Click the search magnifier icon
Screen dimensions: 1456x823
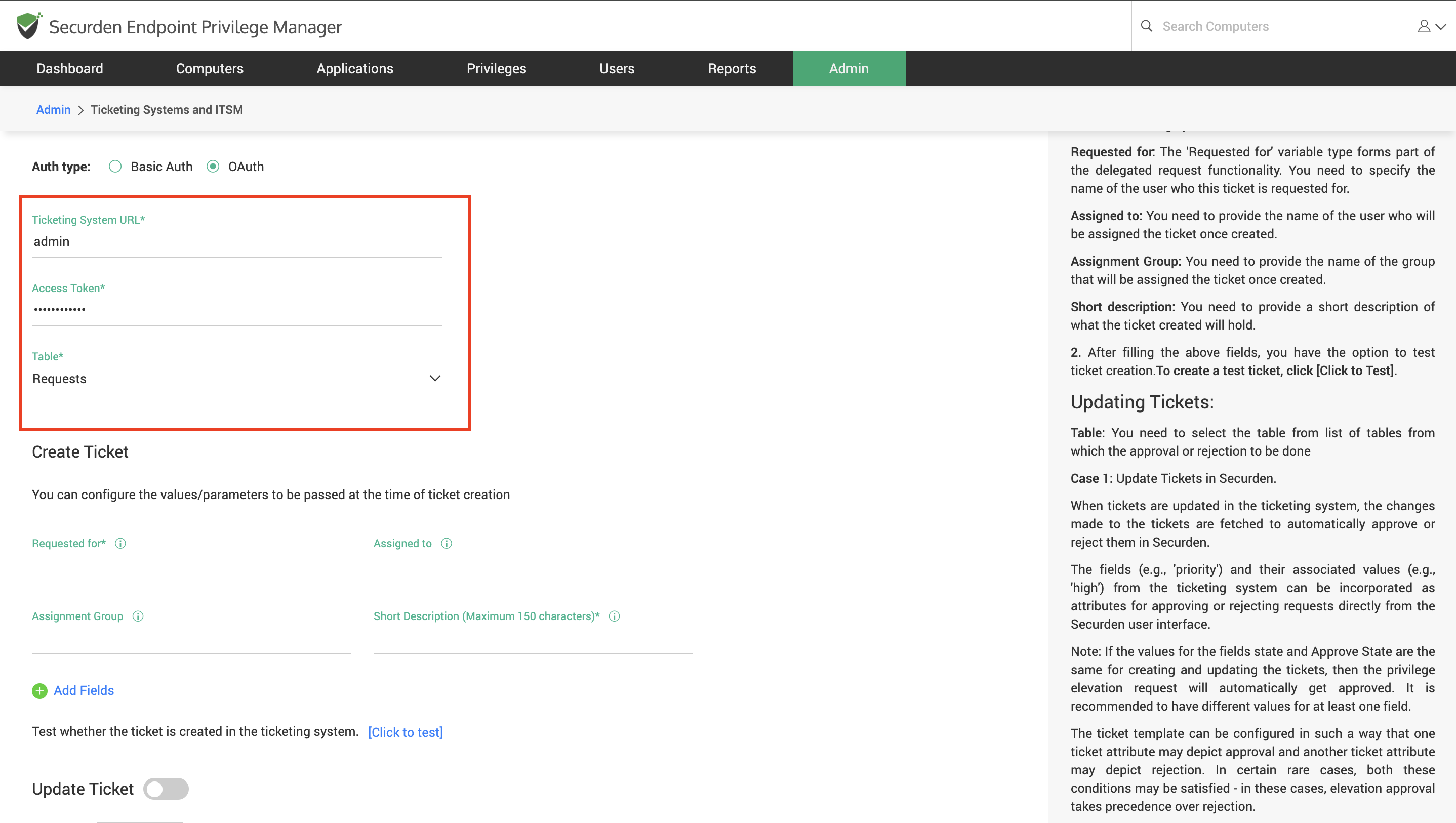1146,26
